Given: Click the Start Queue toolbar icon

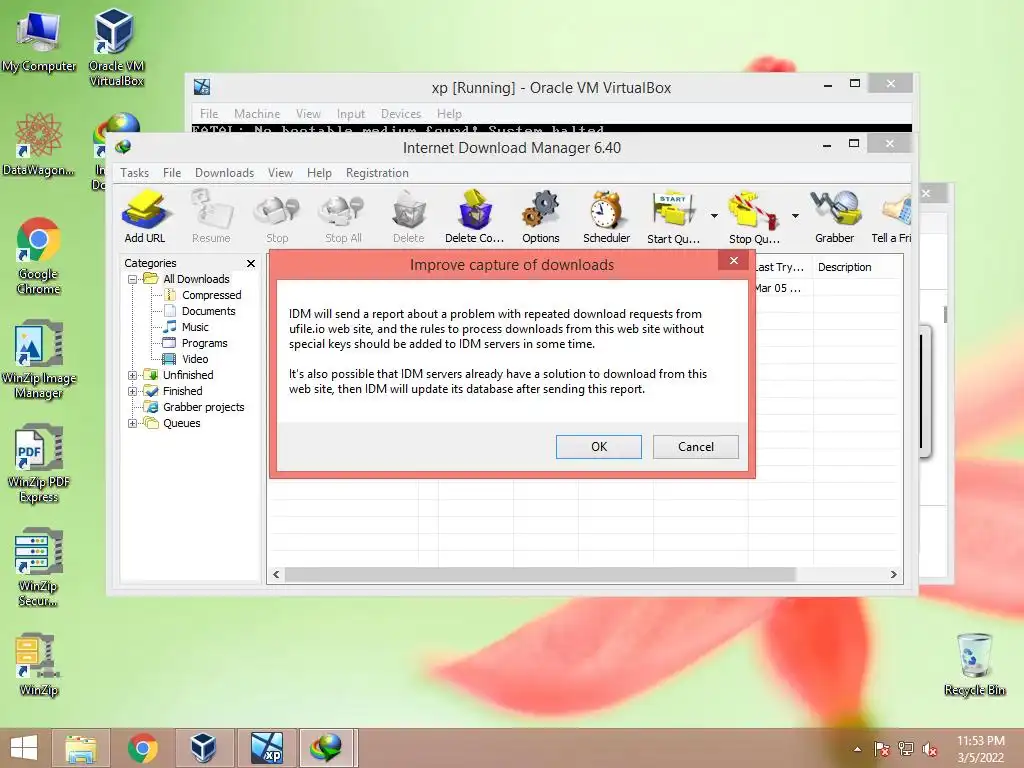Looking at the screenshot, I should coord(673,217).
